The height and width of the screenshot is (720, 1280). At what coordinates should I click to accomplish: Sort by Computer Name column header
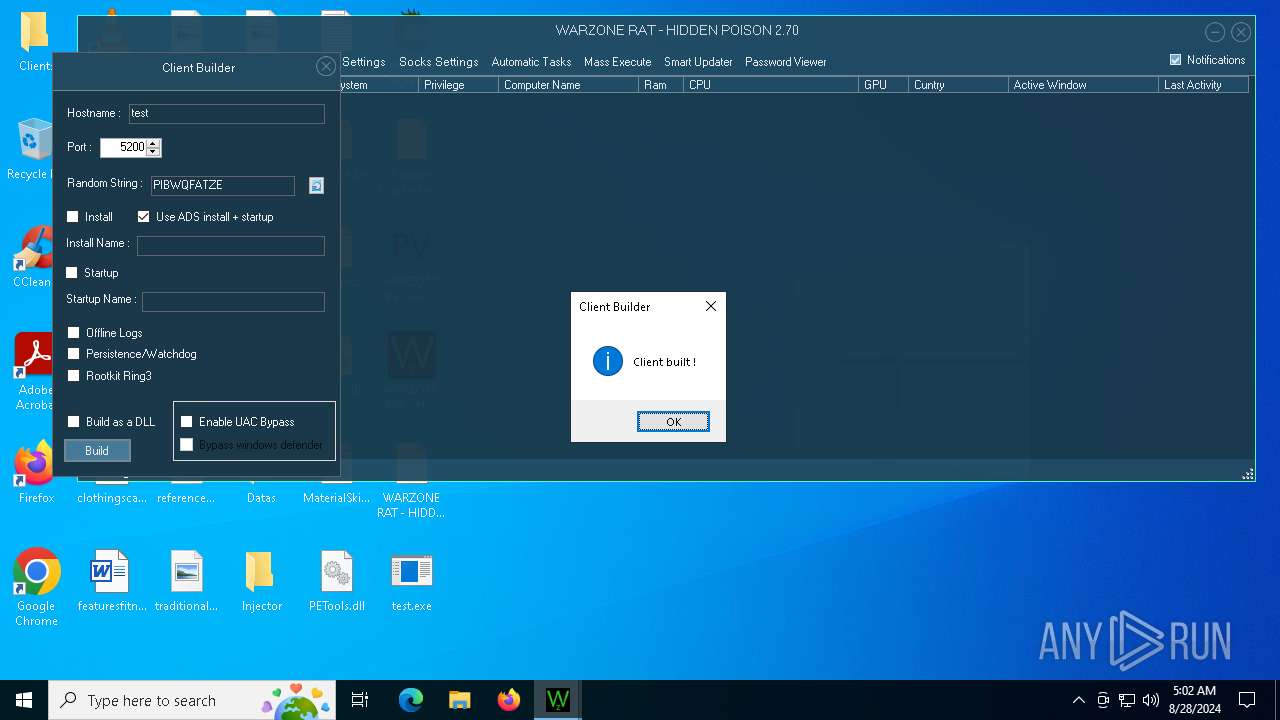point(568,85)
